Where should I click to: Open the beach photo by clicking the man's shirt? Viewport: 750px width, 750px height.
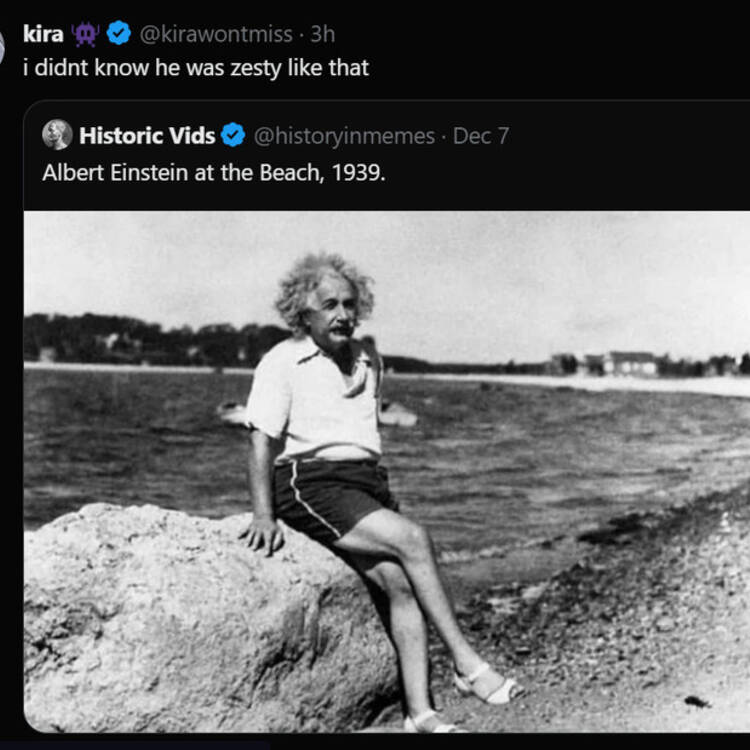coord(314,399)
